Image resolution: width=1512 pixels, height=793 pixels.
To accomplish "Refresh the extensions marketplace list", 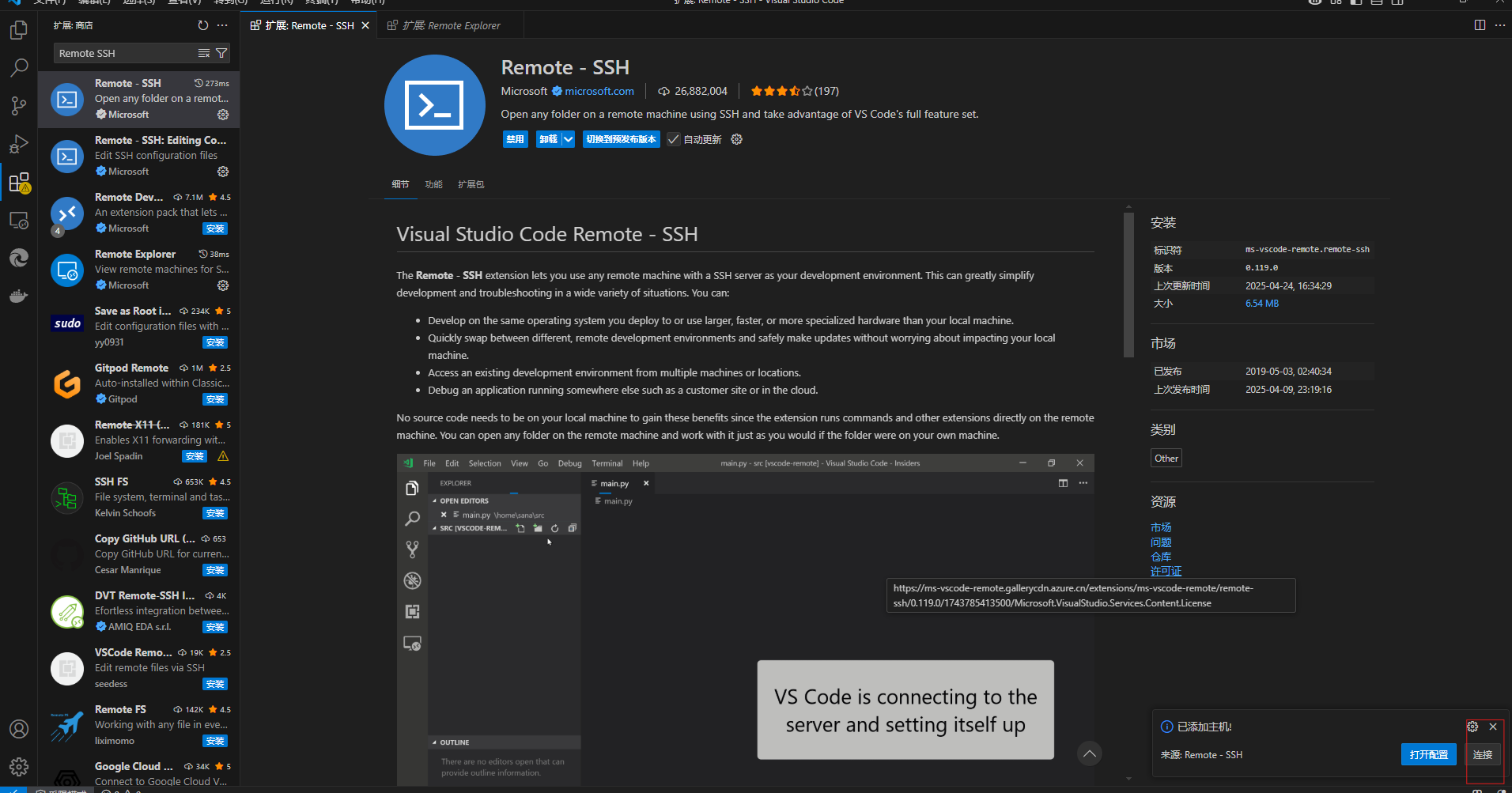I will click(203, 25).
